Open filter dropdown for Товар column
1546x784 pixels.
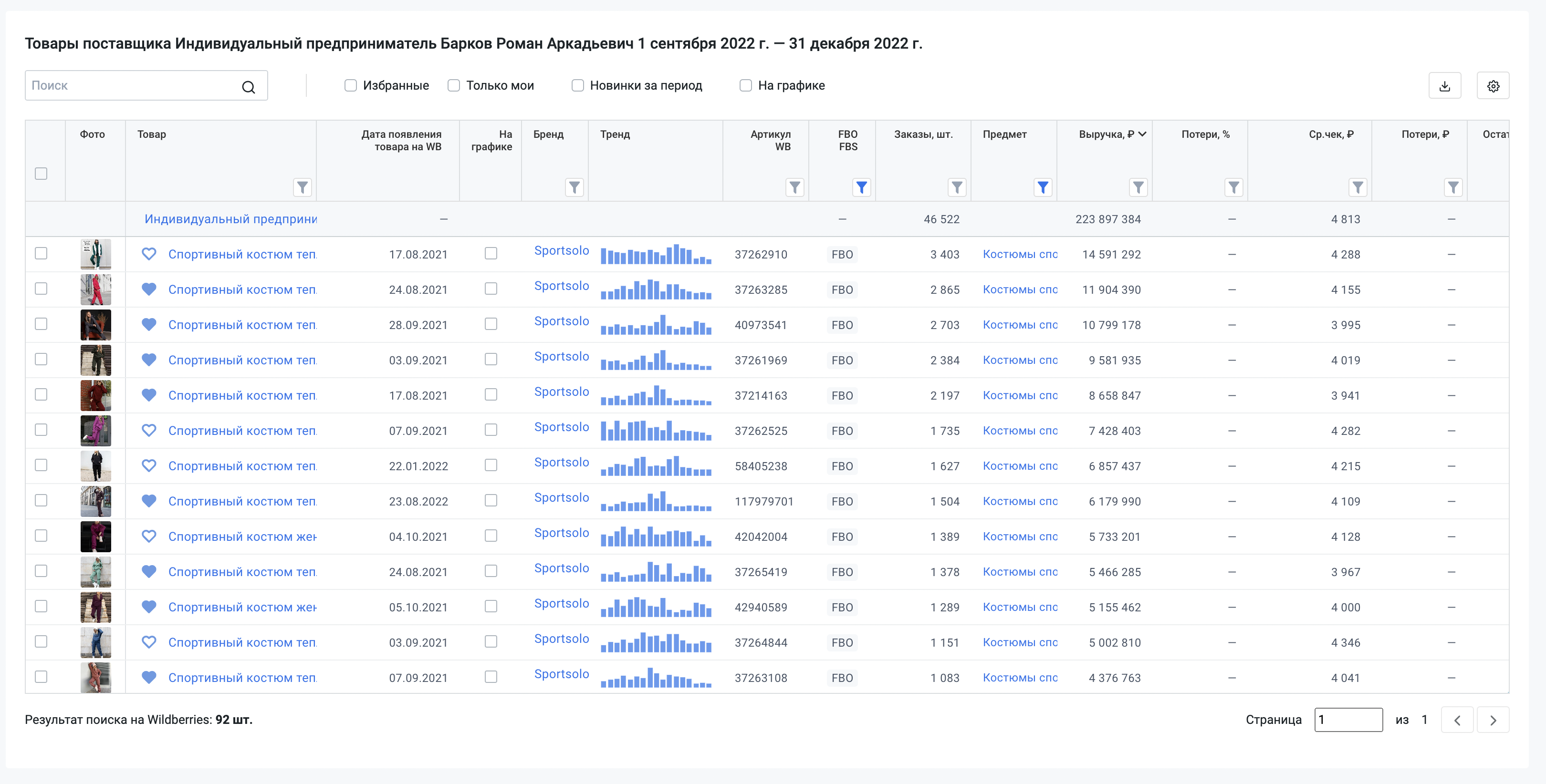tap(303, 188)
